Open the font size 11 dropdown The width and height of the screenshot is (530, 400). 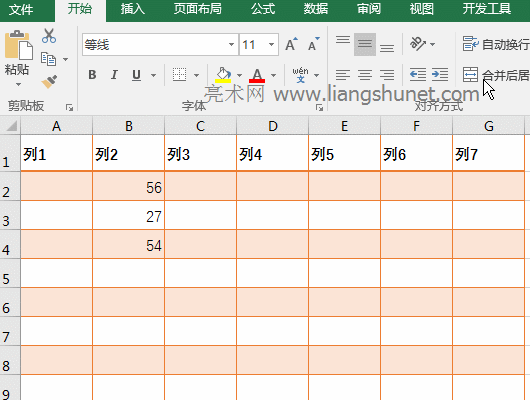coord(271,44)
